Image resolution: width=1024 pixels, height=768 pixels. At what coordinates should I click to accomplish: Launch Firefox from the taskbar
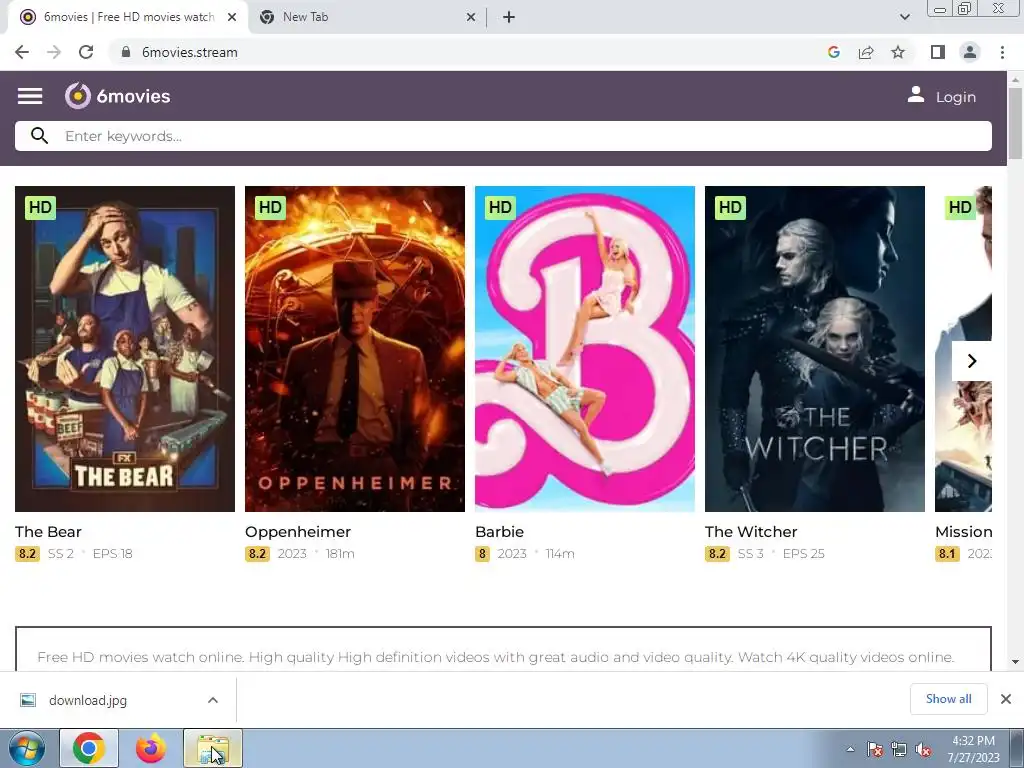151,748
